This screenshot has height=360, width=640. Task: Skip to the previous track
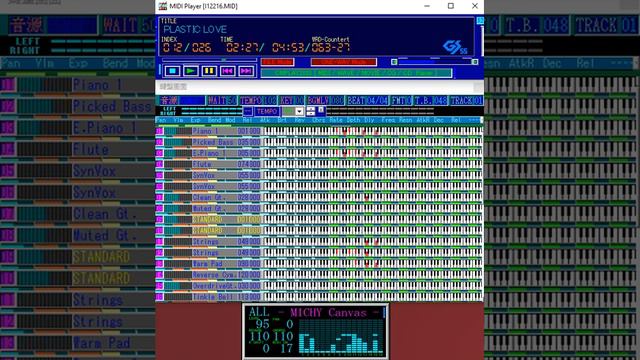click(227, 71)
